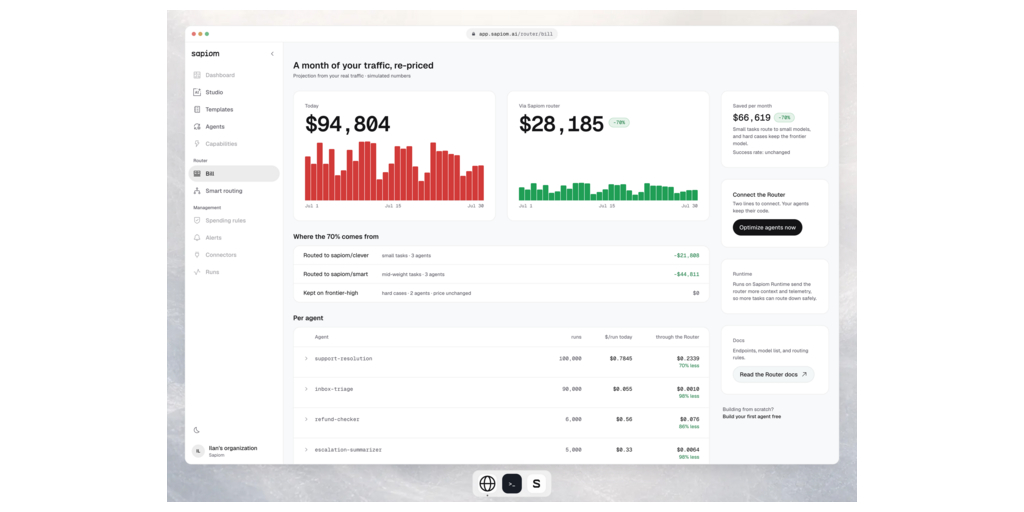The height and width of the screenshot is (512, 1024).
Task: Click the Build your first agent free link
Action: tap(751, 417)
